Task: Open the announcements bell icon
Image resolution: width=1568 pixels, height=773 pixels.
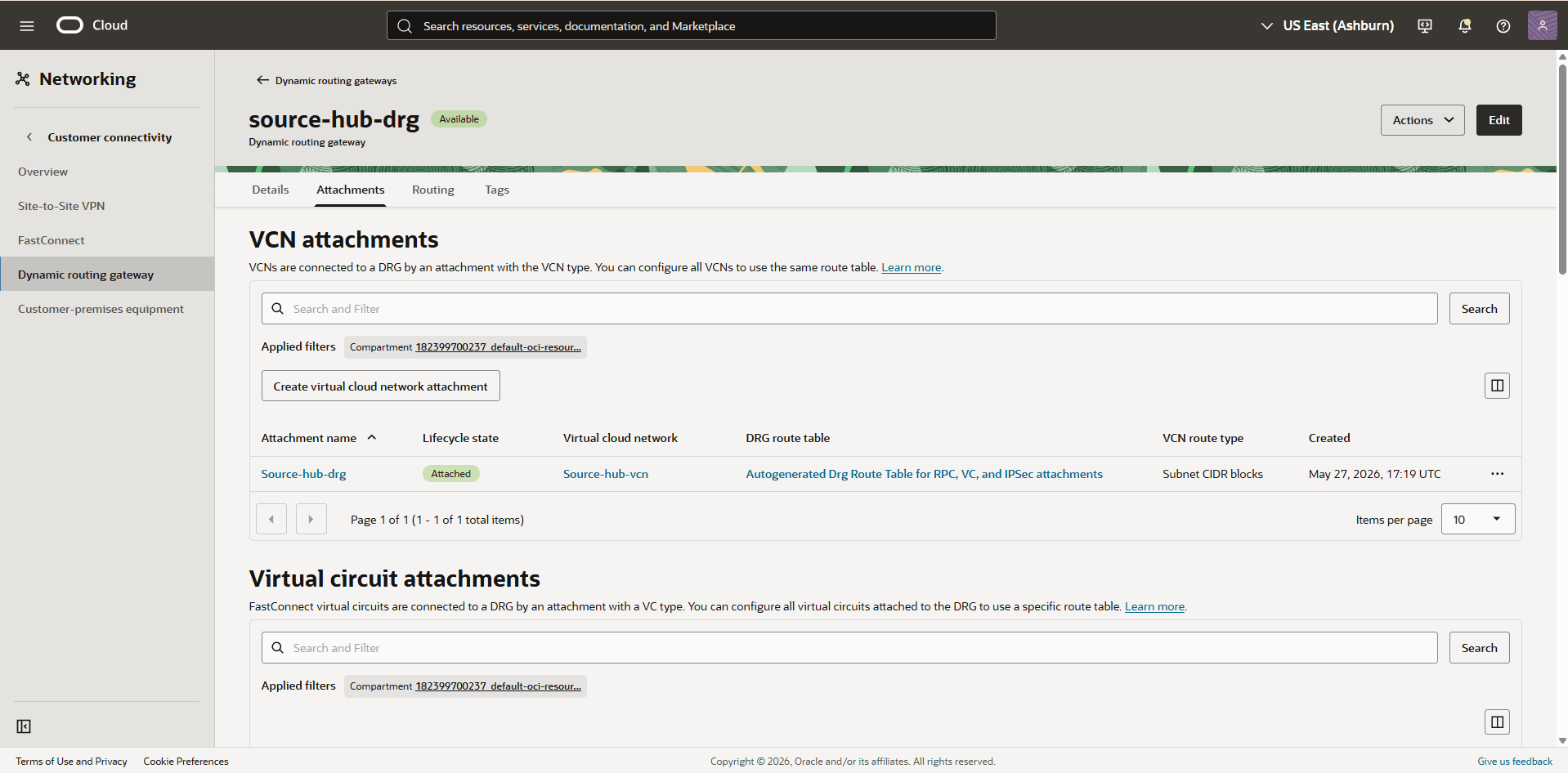Action: pyautogui.click(x=1465, y=26)
